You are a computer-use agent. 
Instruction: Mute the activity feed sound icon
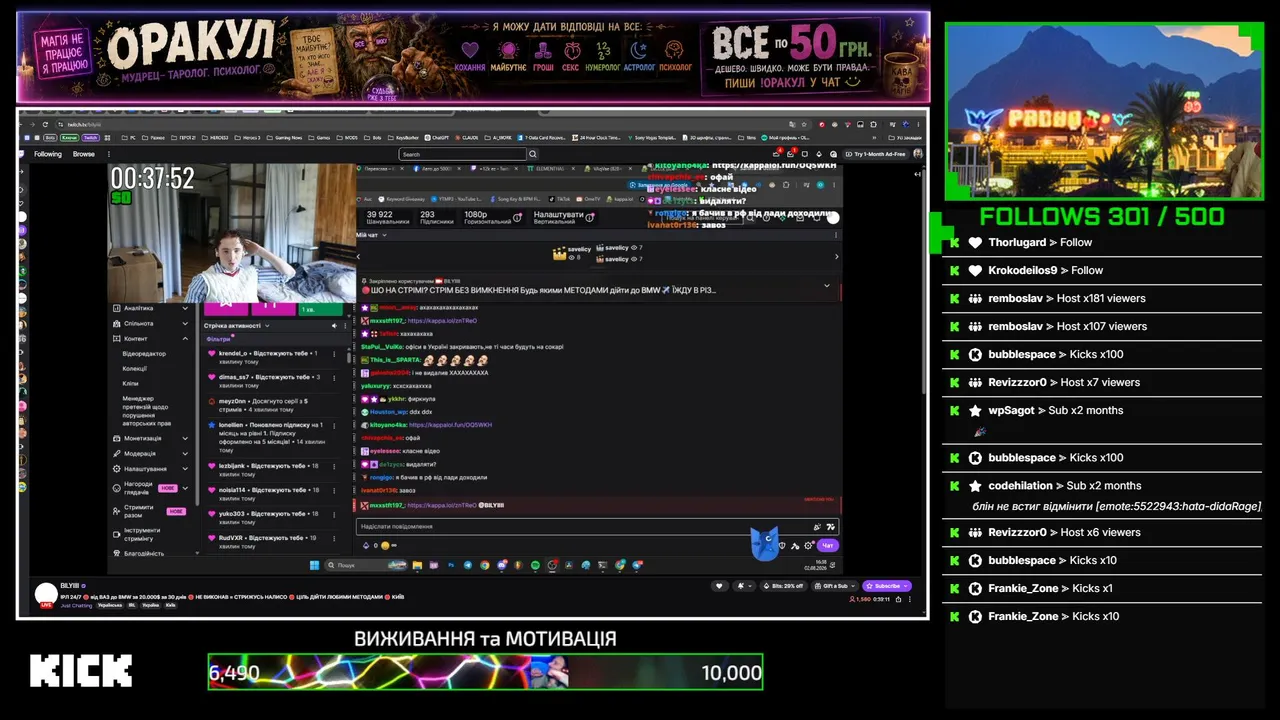(x=334, y=326)
